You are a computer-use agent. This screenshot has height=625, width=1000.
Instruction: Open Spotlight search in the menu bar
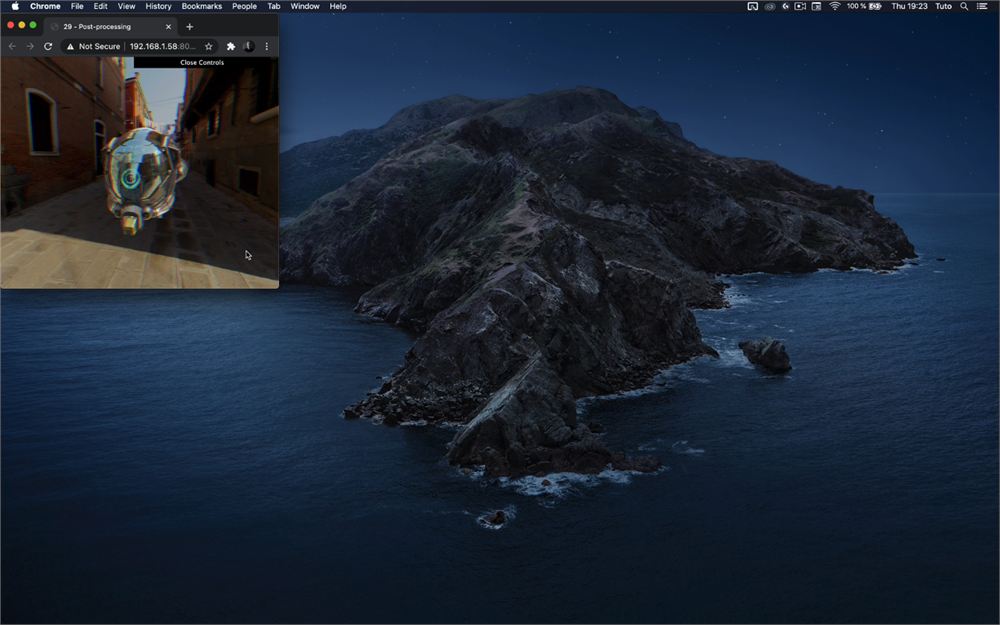[x=964, y=6]
